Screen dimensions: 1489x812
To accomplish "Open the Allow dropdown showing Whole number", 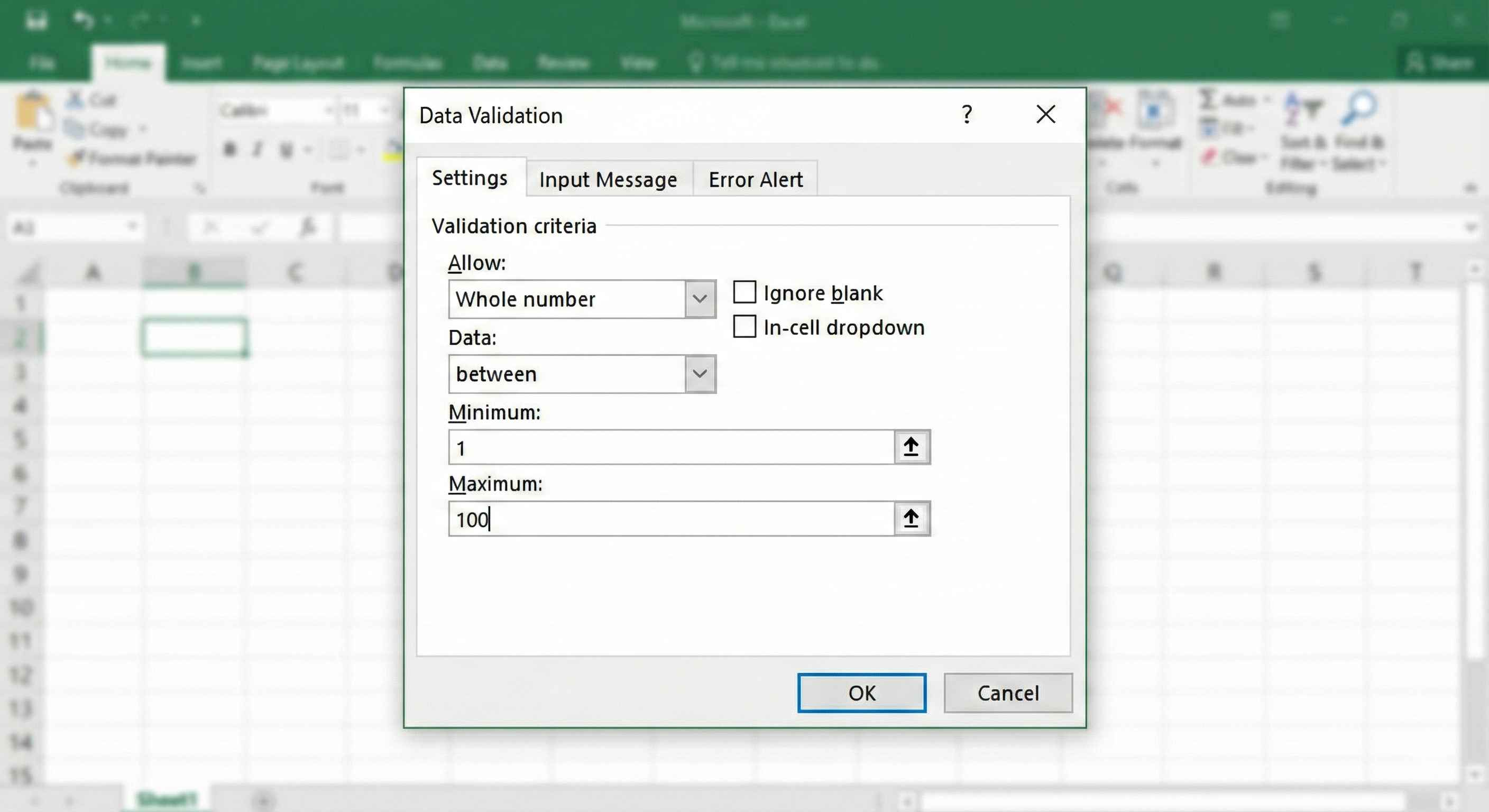I will point(700,299).
